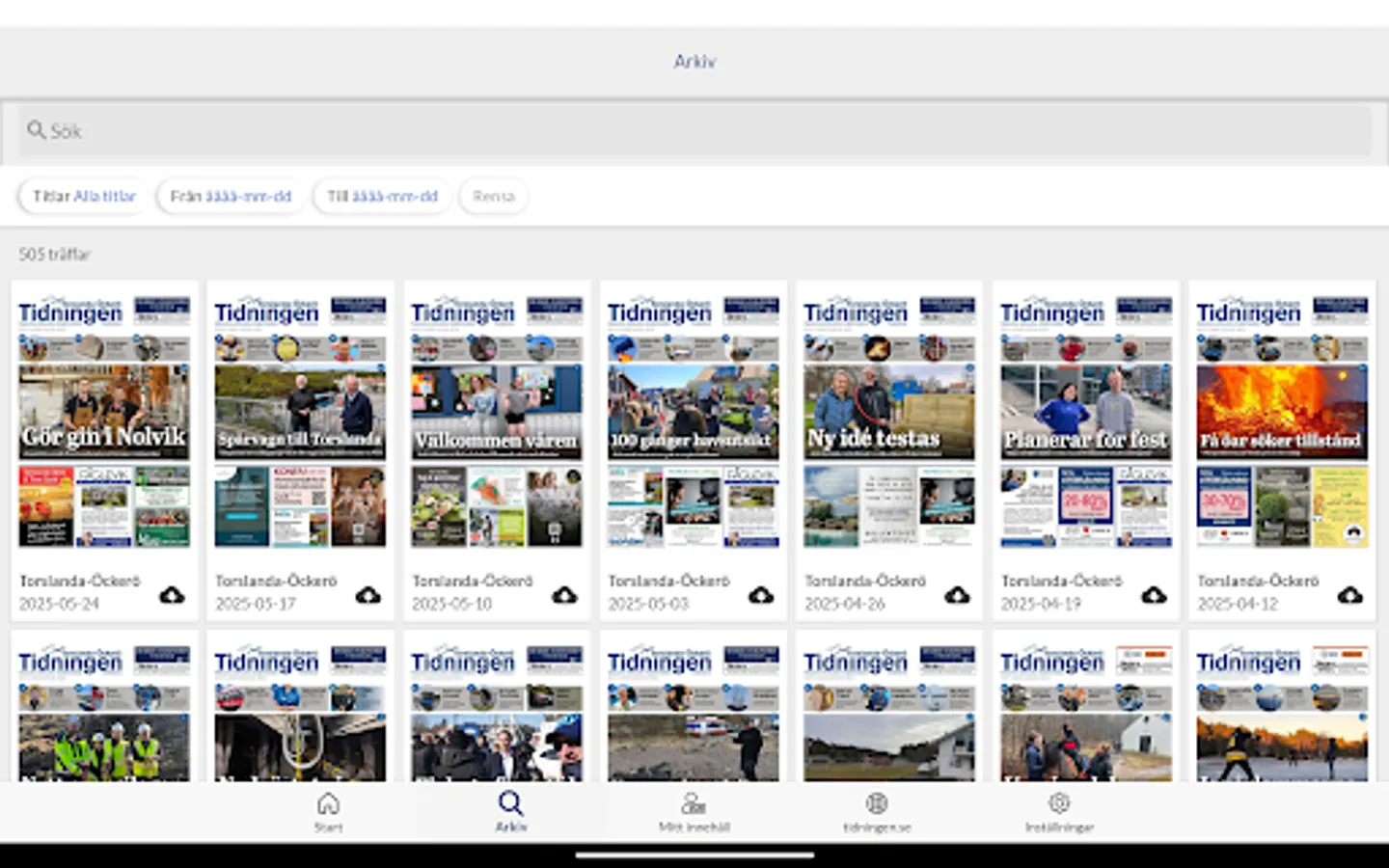Open the Titlar Alla titlar filter

click(84, 196)
